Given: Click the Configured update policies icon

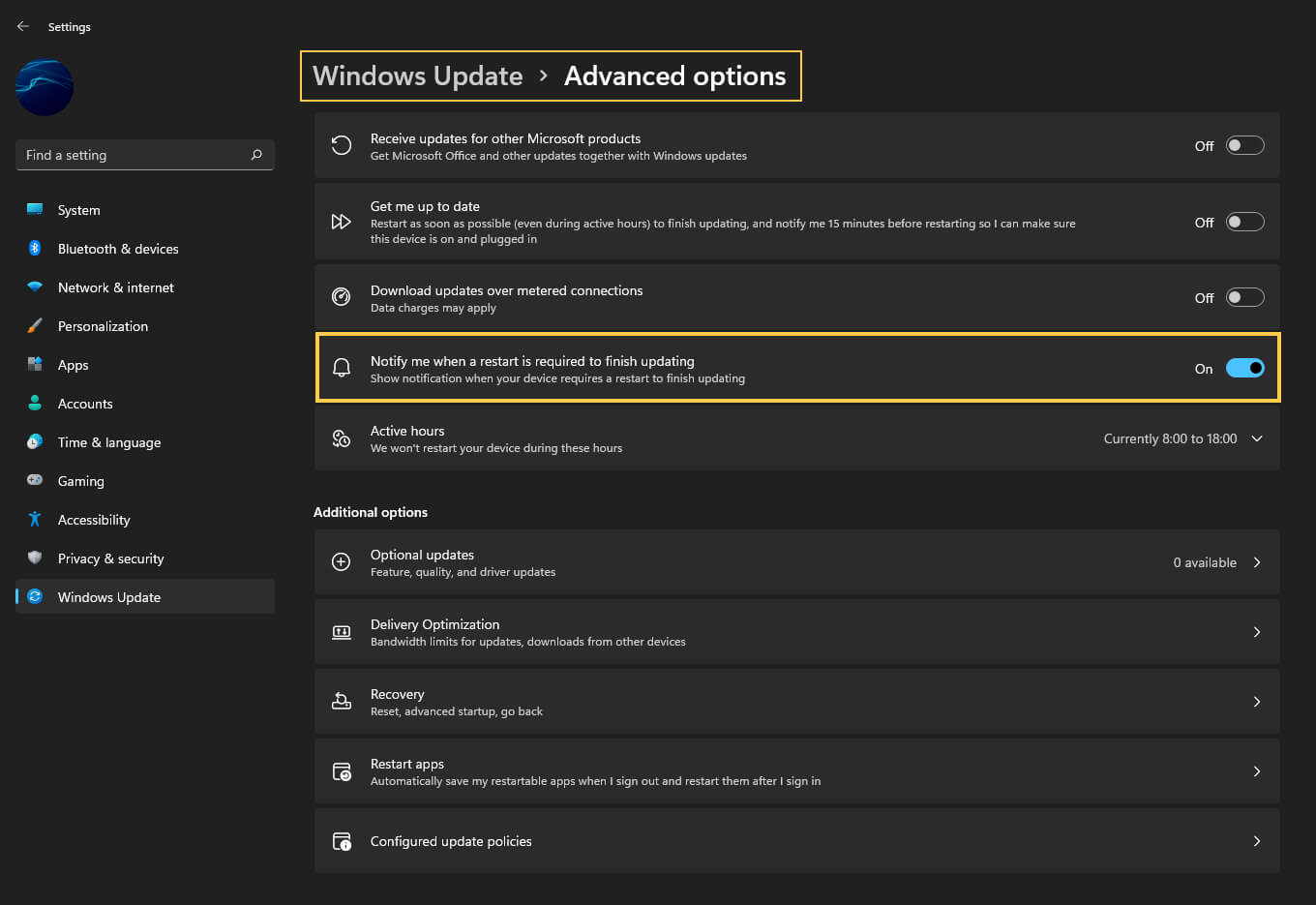Looking at the screenshot, I should [342, 841].
